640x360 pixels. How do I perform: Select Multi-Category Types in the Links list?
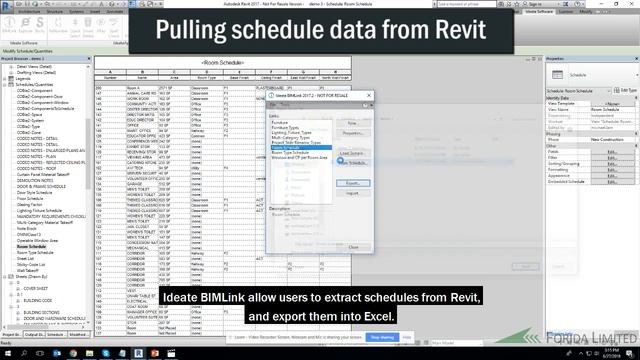click(291, 138)
